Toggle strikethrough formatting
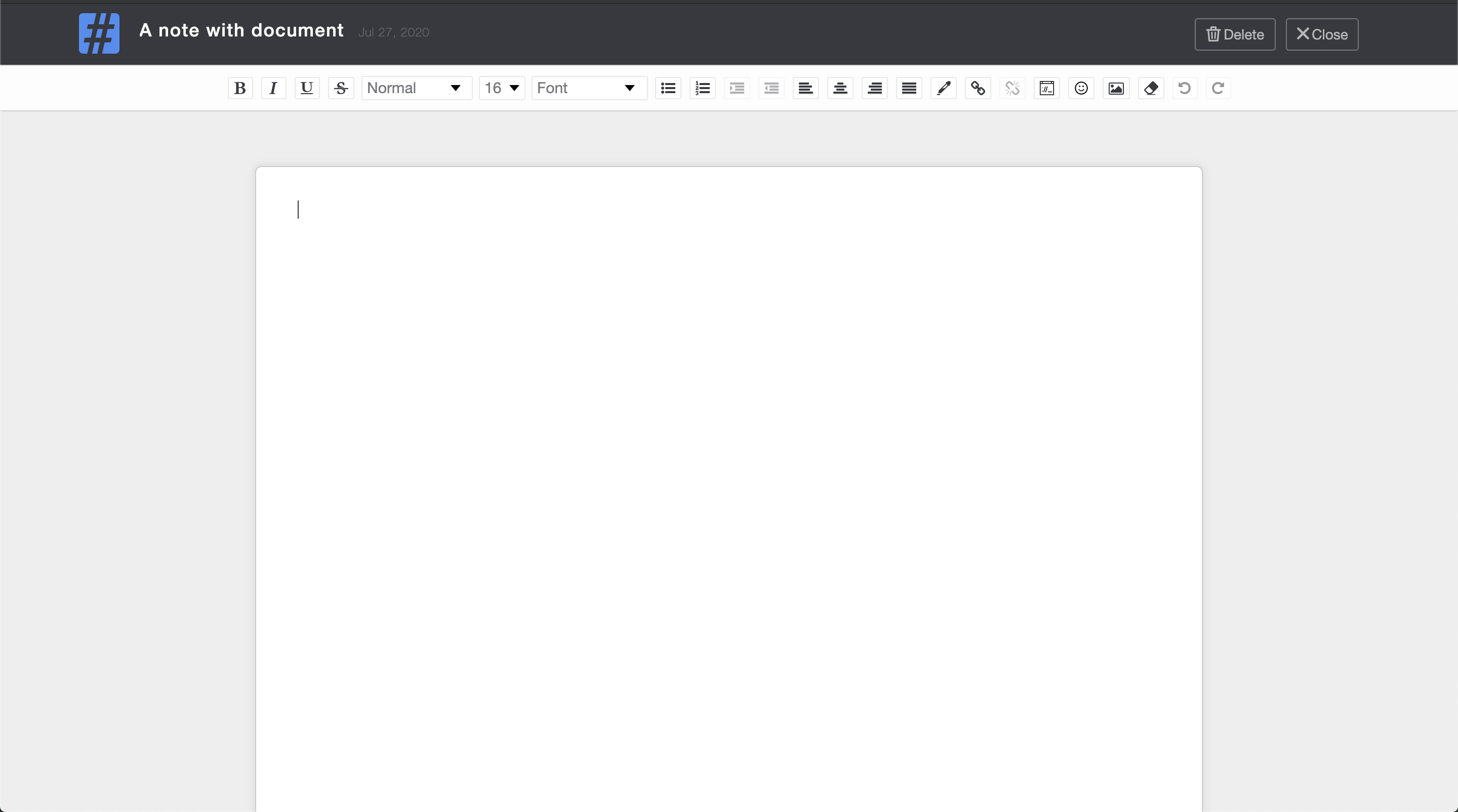1458x812 pixels. (341, 88)
